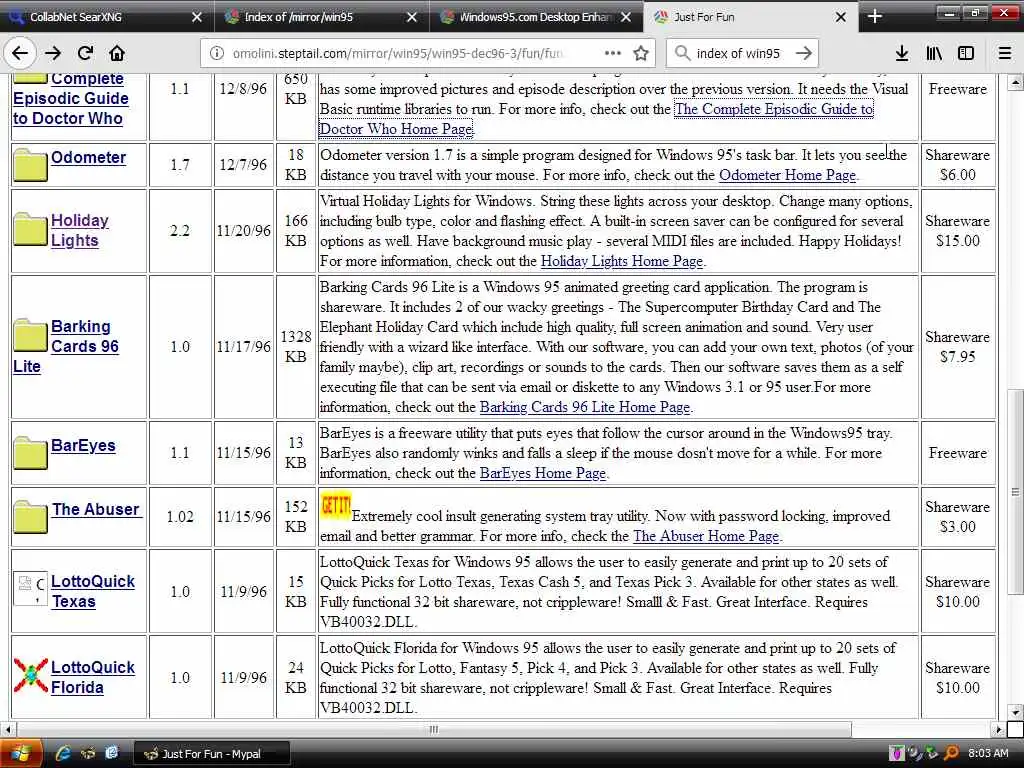Visit the Holiday Lights Home Page link
The height and width of the screenshot is (768, 1024).
click(622, 261)
